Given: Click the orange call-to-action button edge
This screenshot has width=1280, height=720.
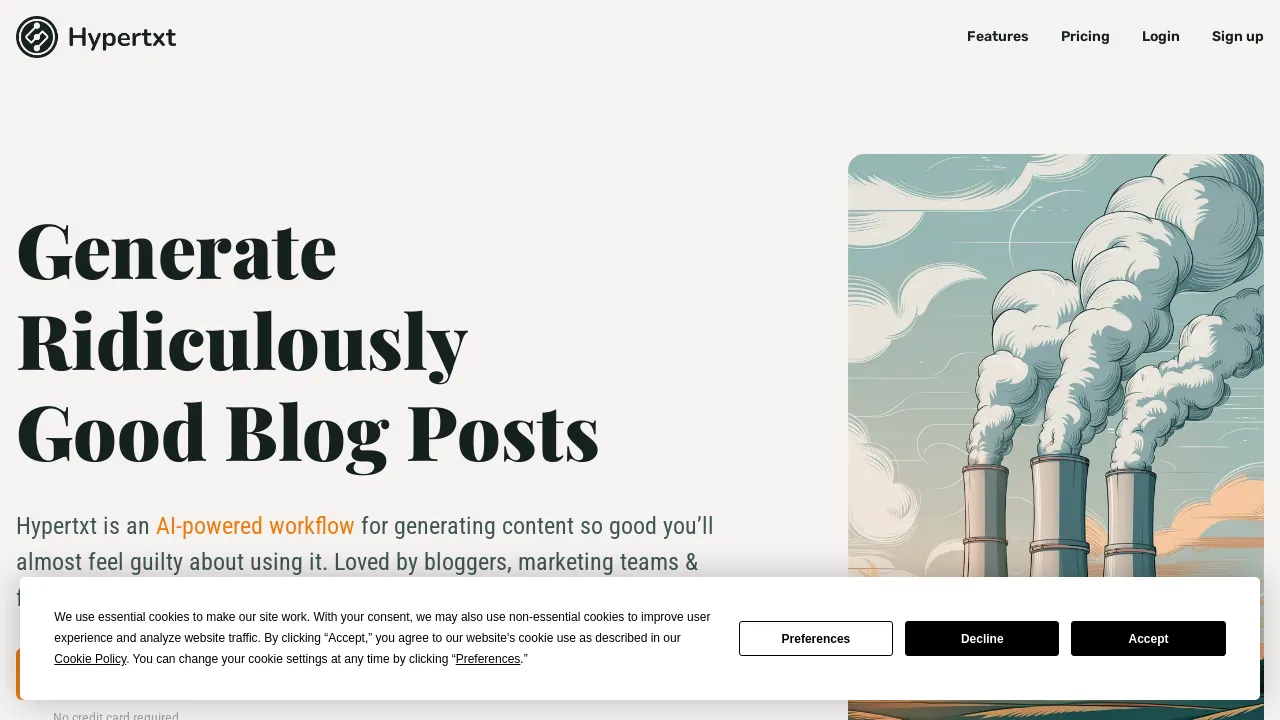Looking at the screenshot, I should [18, 674].
